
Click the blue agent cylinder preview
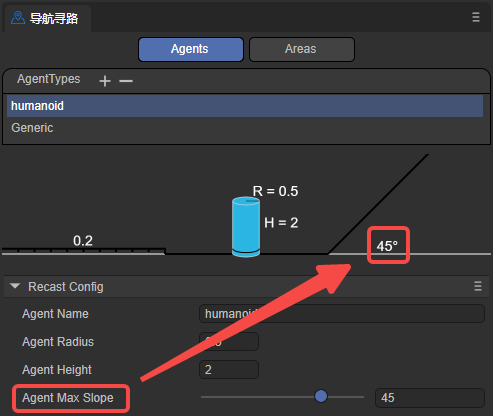(246, 227)
